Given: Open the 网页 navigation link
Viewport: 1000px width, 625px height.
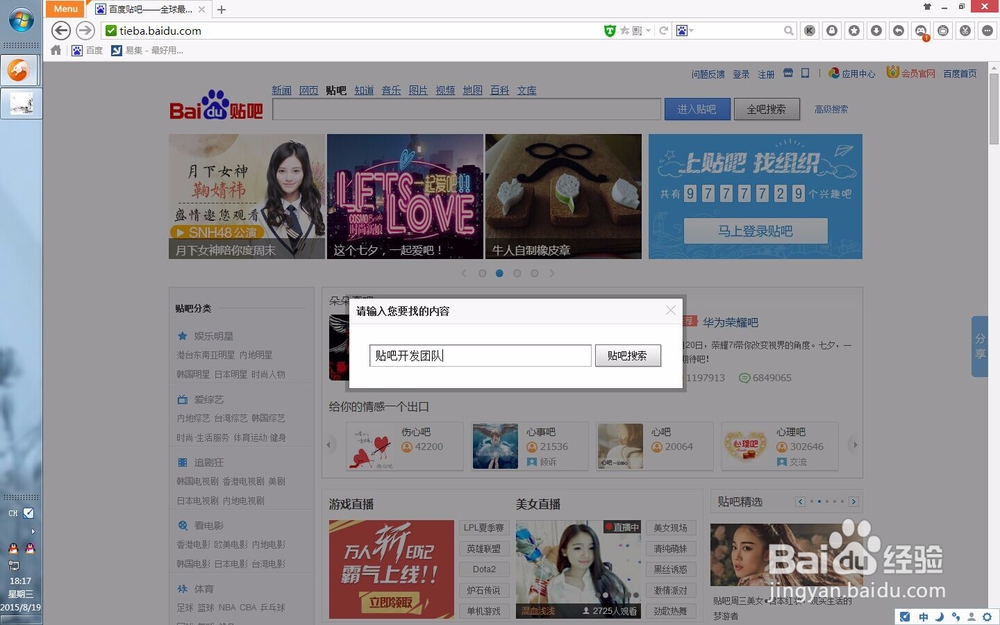Looking at the screenshot, I should 309,91.
